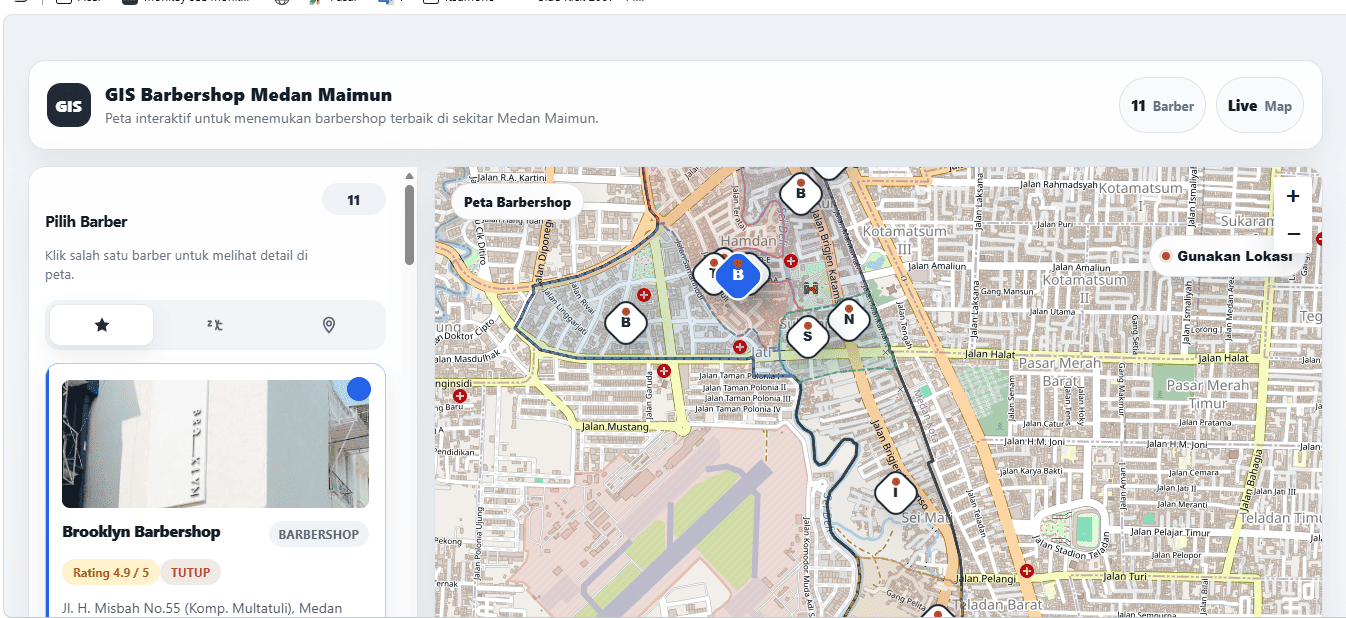
Task: Click hospital cross icon above the left B marker
Action: point(644,295)
